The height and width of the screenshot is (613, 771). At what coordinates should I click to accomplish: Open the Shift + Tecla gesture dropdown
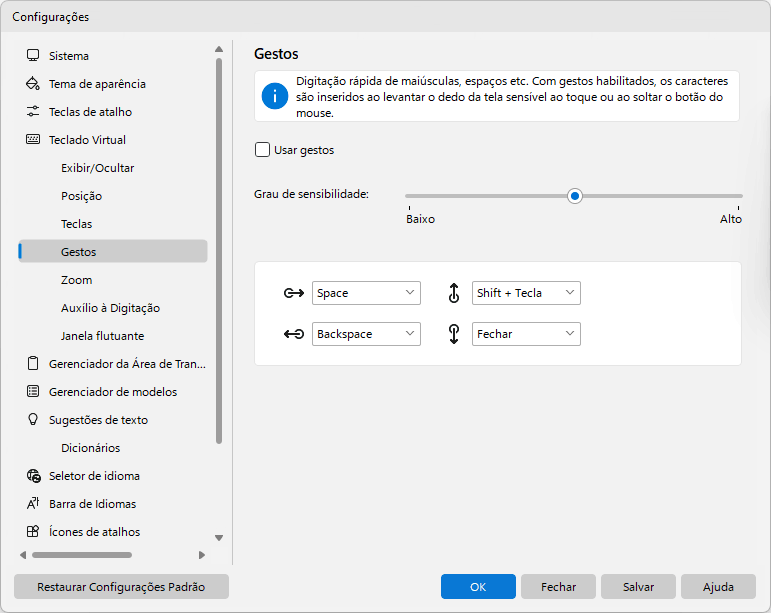point(526,293)
